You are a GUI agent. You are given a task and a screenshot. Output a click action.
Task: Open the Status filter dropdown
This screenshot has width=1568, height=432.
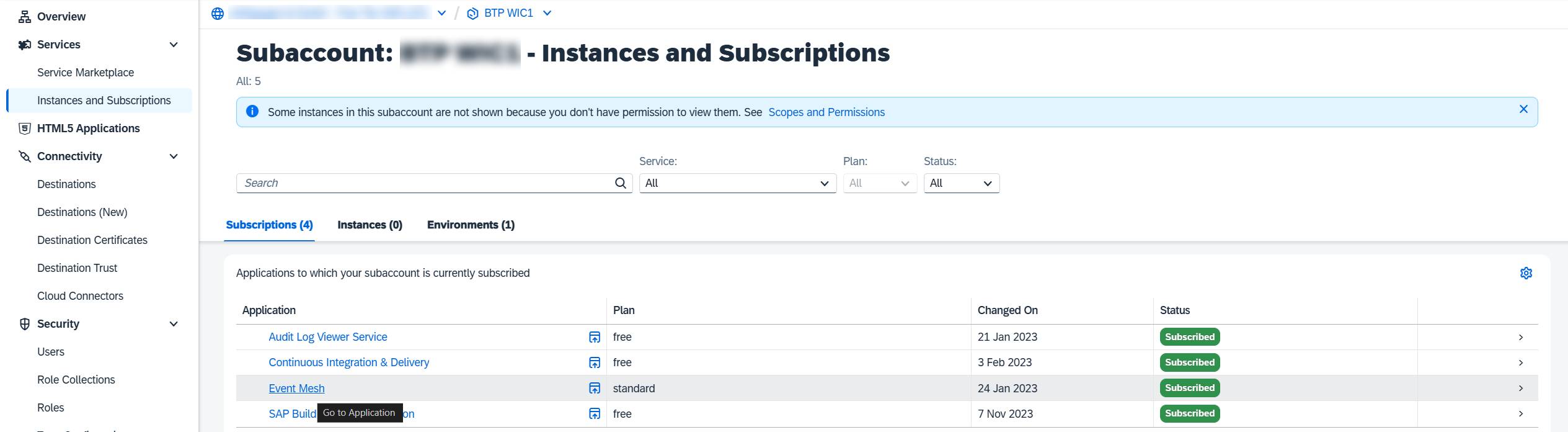(x=961, y=183)
